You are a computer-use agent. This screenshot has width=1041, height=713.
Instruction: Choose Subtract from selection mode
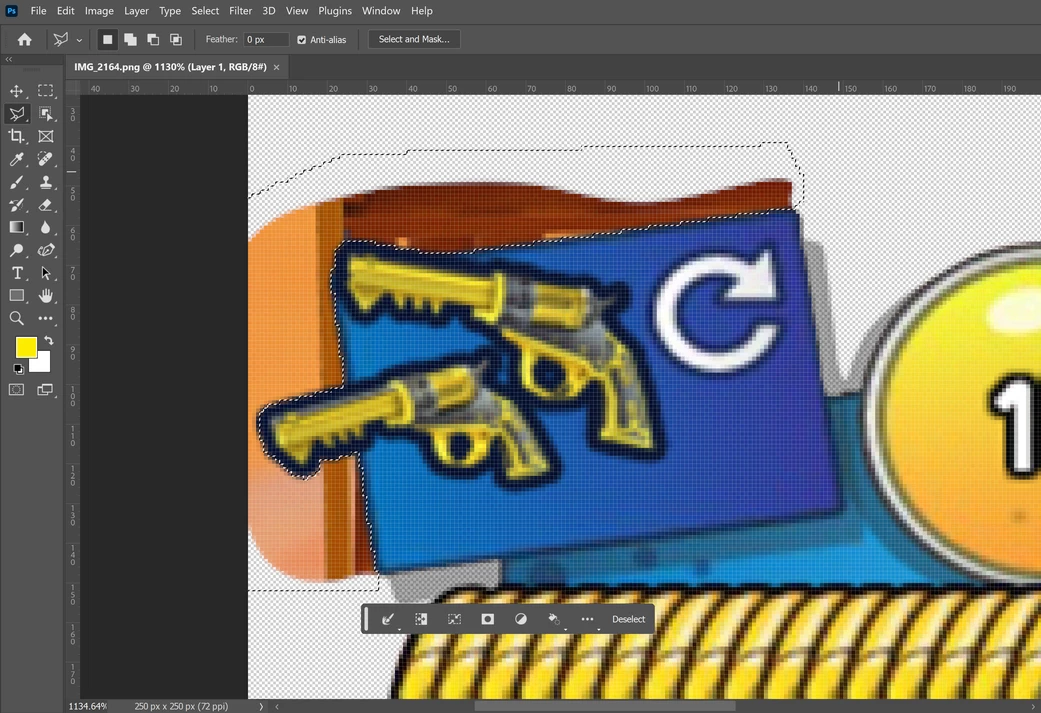coord(153,40)
